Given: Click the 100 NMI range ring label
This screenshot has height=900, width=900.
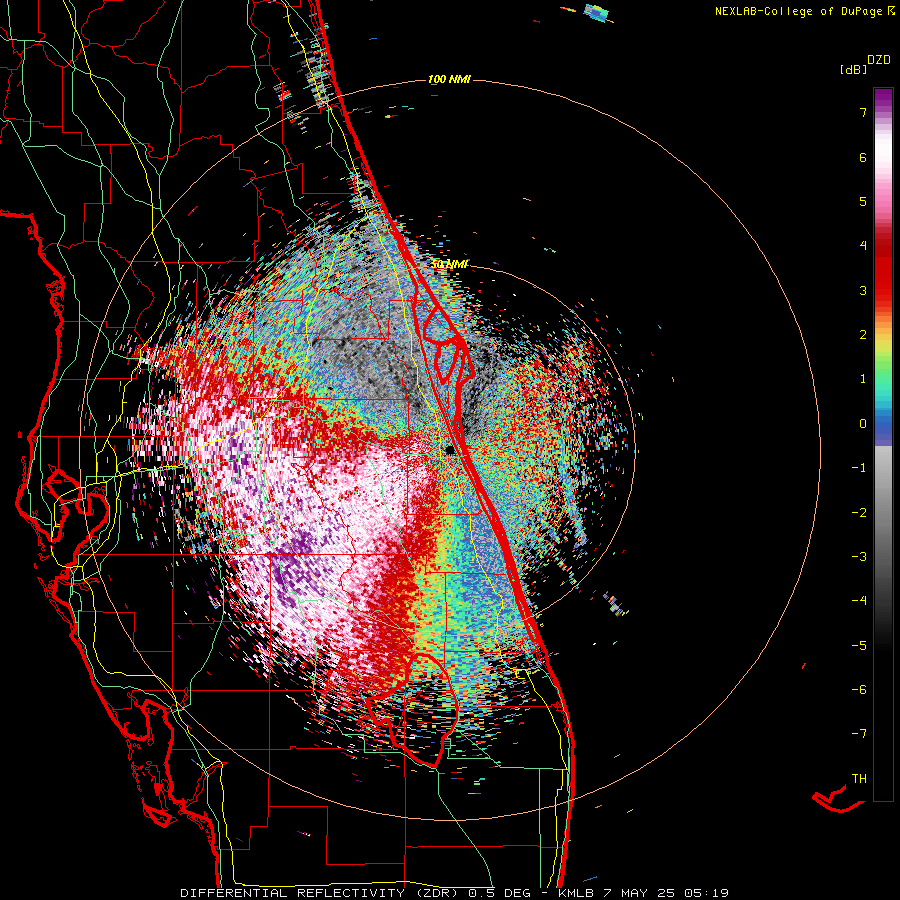Looking at the screenshot, I should pyautogui.click(x=449, y=79).
